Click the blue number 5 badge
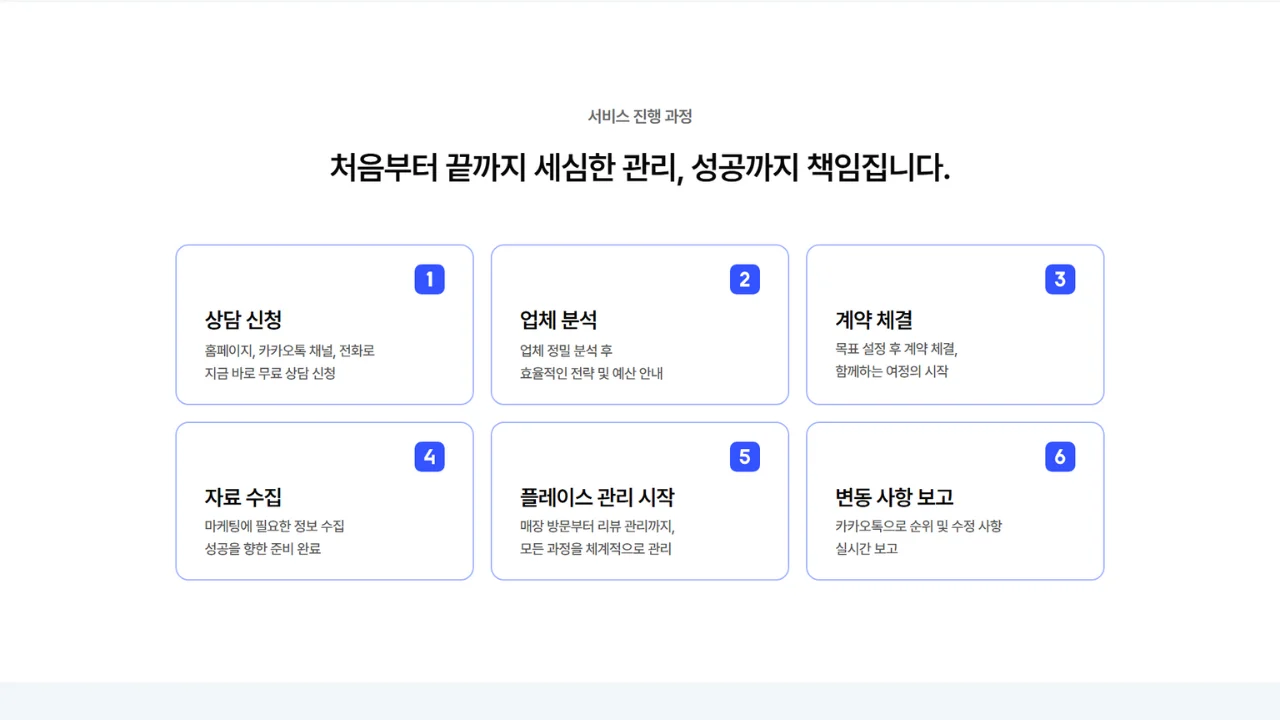The width and height of the screenshot is (1280, 720). pyautogui.click(x=745, y=457)
